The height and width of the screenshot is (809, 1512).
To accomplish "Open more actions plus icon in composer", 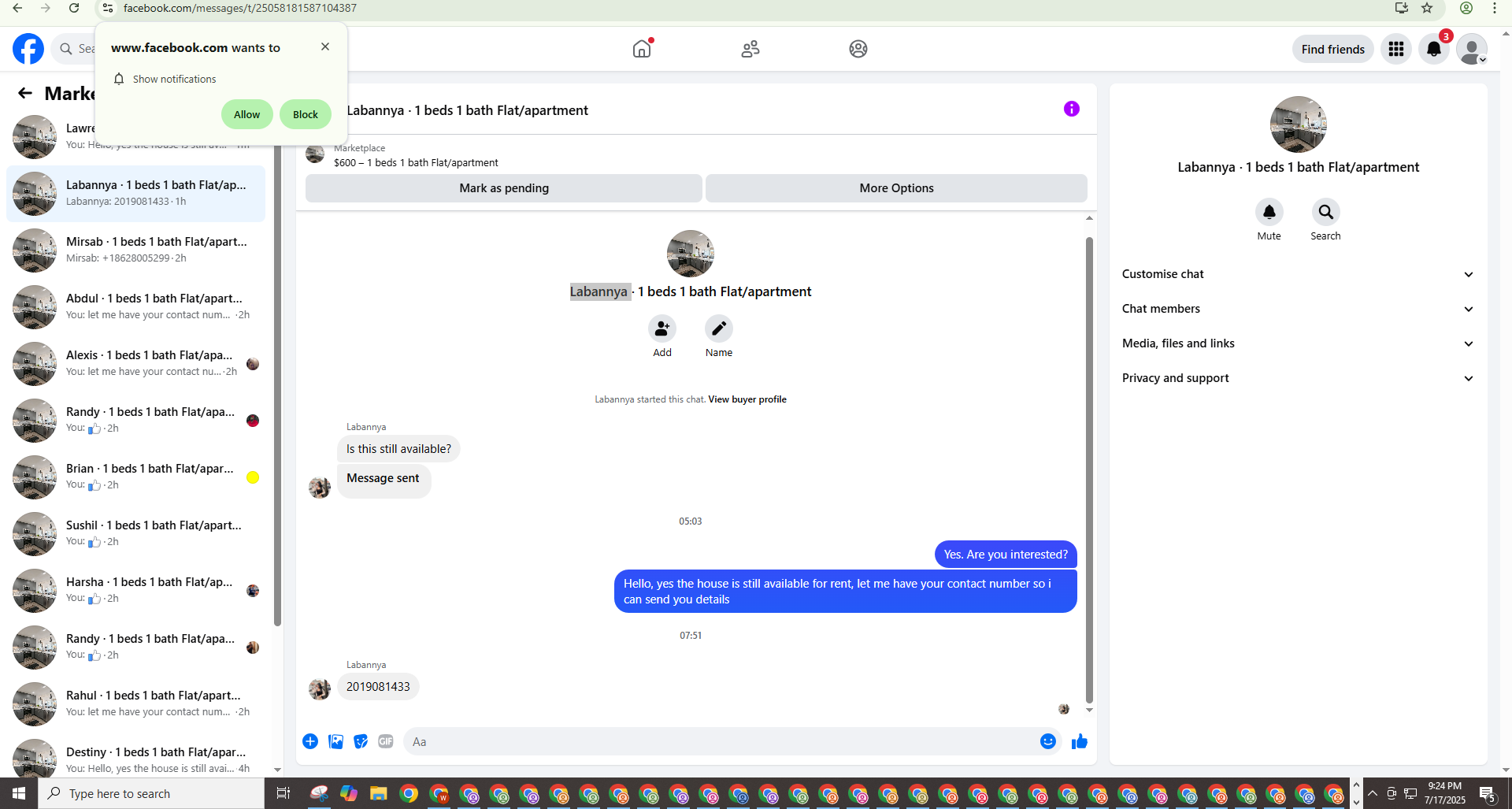I will coord(310,741).
